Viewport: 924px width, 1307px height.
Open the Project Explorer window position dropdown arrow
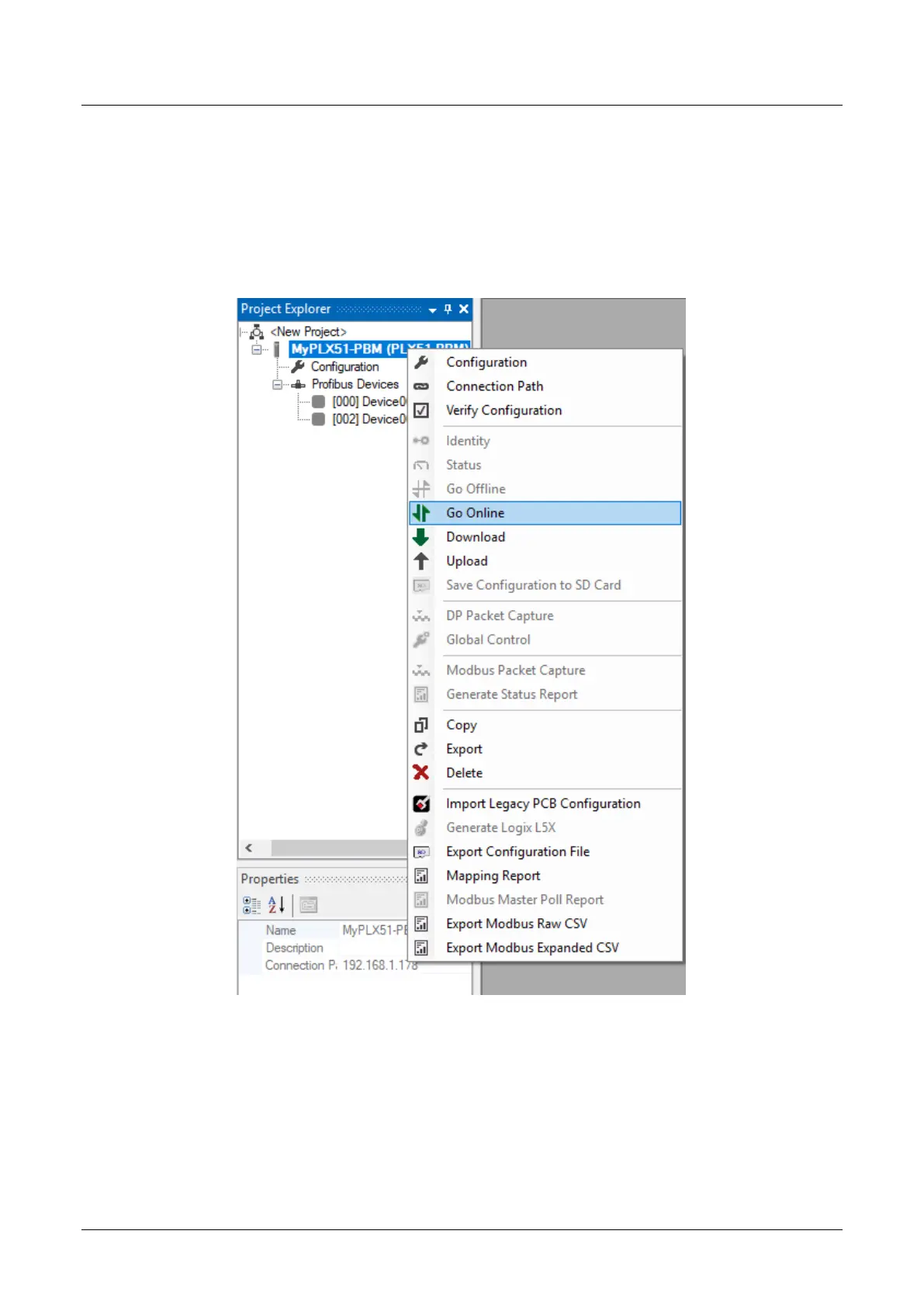[432, 310]
